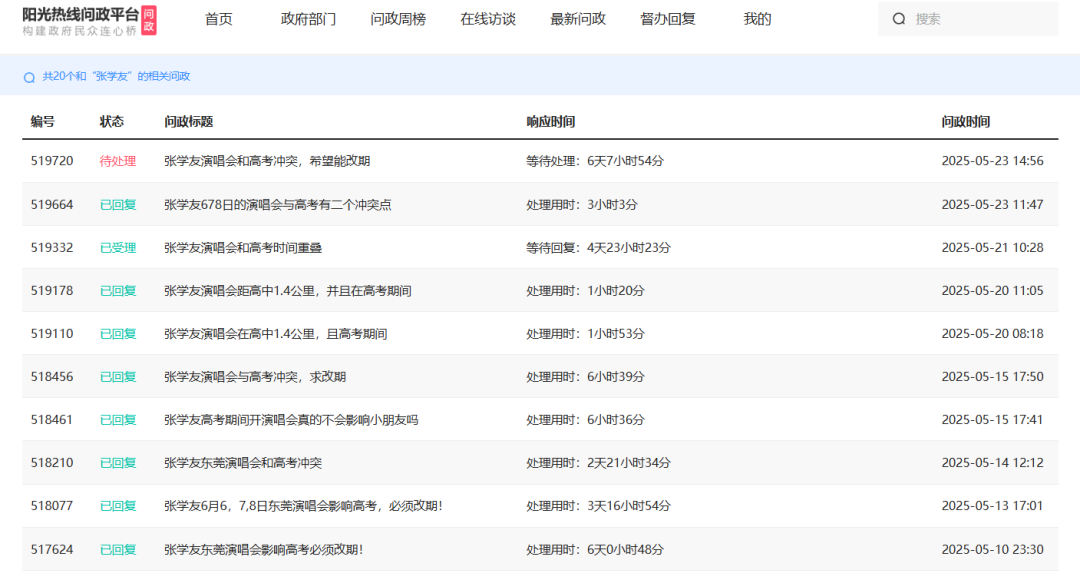Viewport: 1080px width, 580px height.
Task: Click response time 等待回复：4天23小时23分
Action: point(599,247)
